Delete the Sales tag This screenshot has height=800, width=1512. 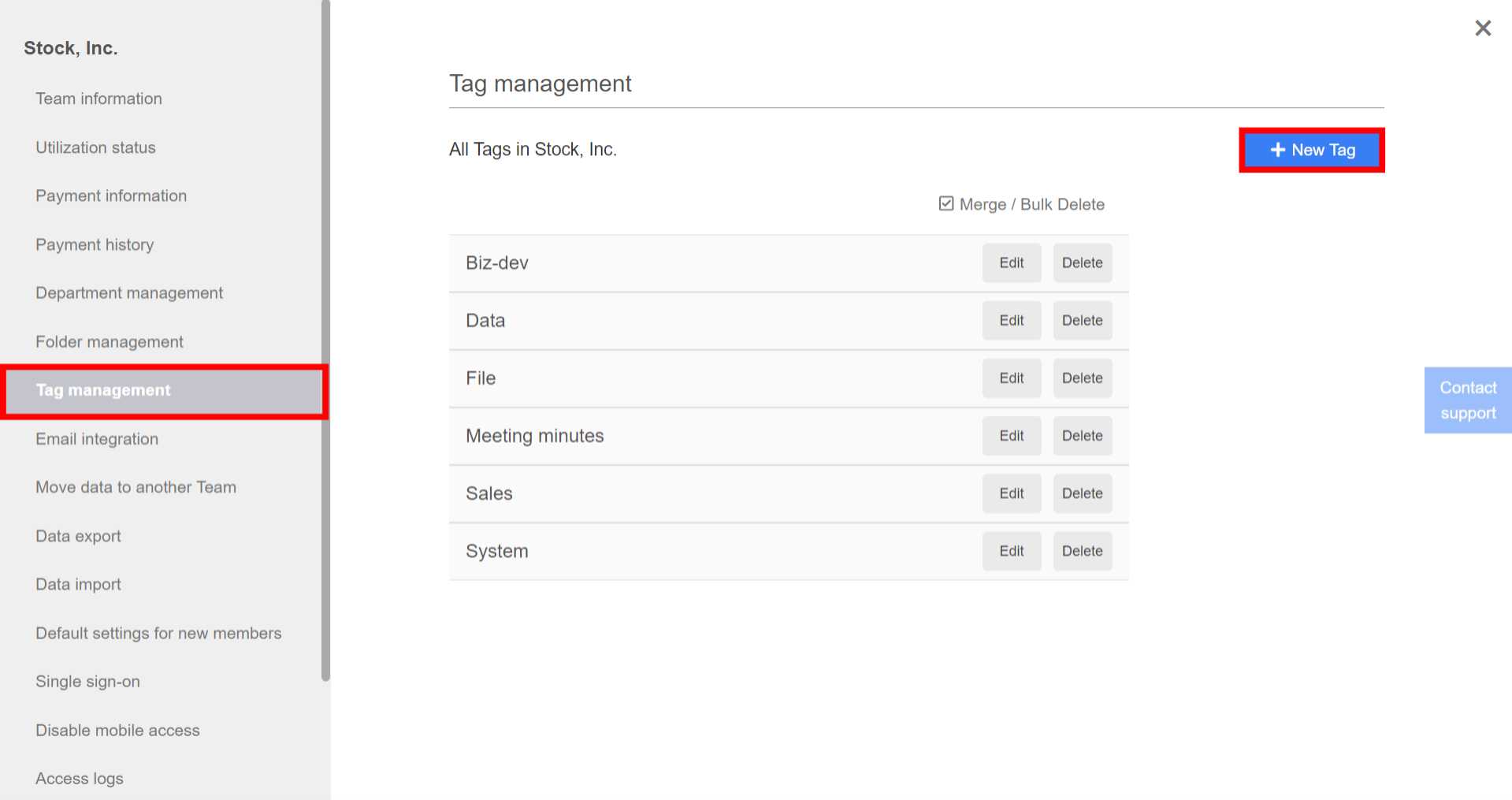1082,493
